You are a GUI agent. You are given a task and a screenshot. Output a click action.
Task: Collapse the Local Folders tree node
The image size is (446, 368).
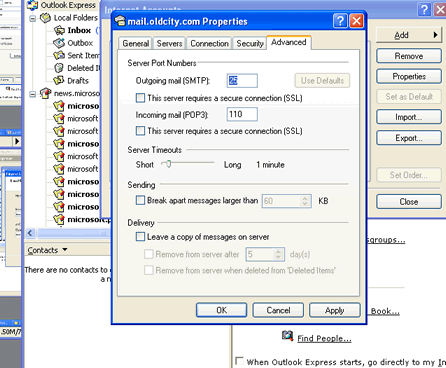point(33,18)
